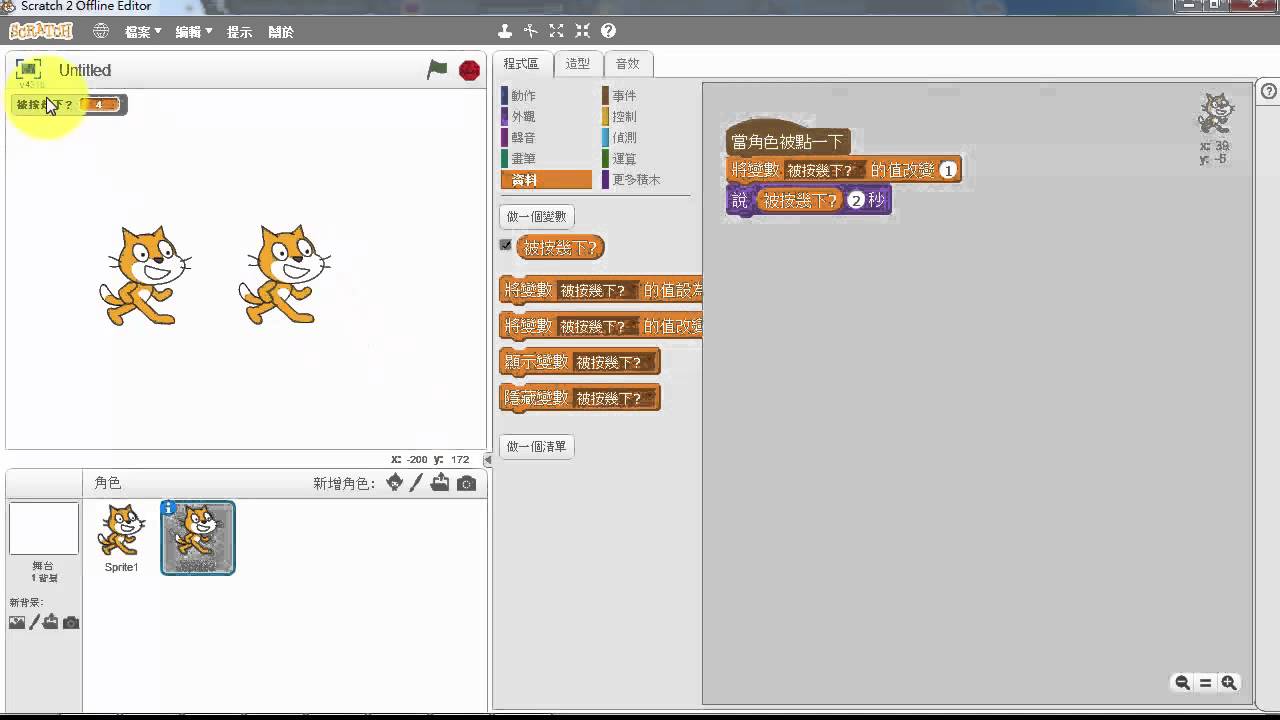The image size is (1280, 720).
Task: Select the 運算 block category
Action: (646, 159)
